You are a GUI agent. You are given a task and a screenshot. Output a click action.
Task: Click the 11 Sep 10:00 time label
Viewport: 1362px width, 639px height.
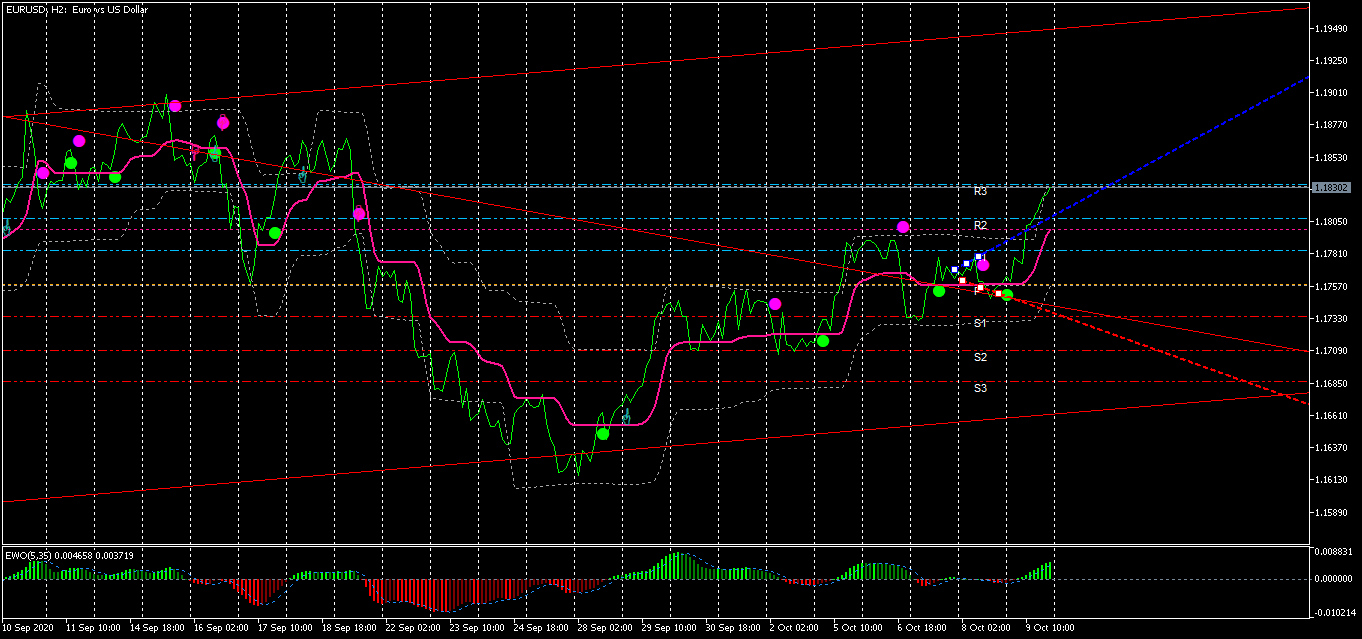[94, 628]
